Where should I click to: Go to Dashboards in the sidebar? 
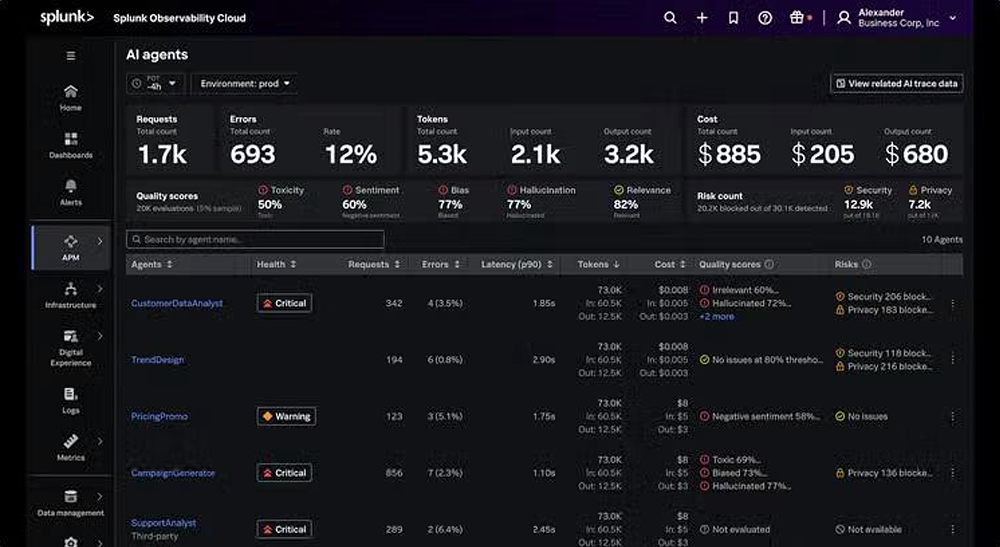click(70, 145)
